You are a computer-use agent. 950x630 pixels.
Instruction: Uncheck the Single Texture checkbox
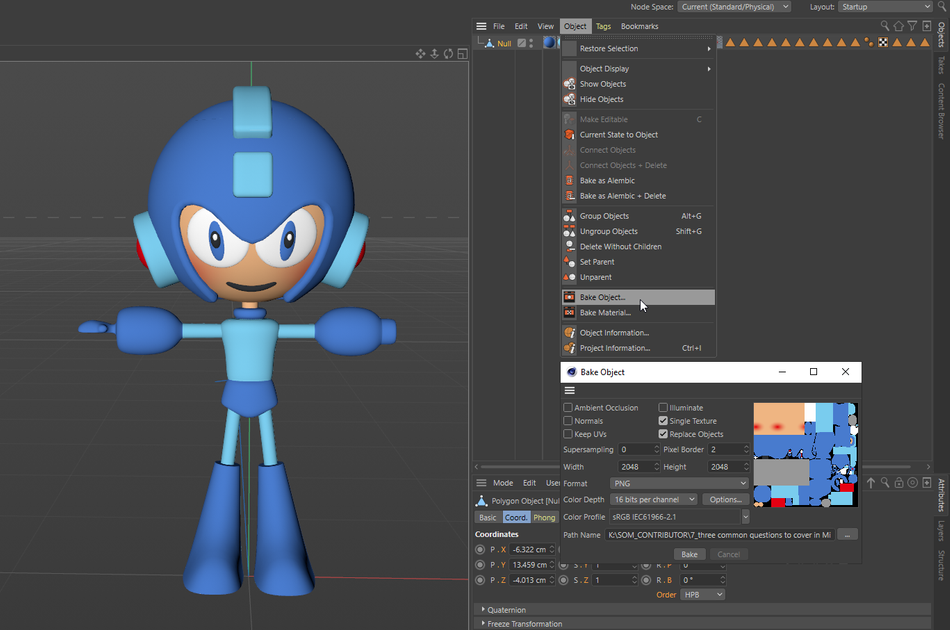point(663,420)
